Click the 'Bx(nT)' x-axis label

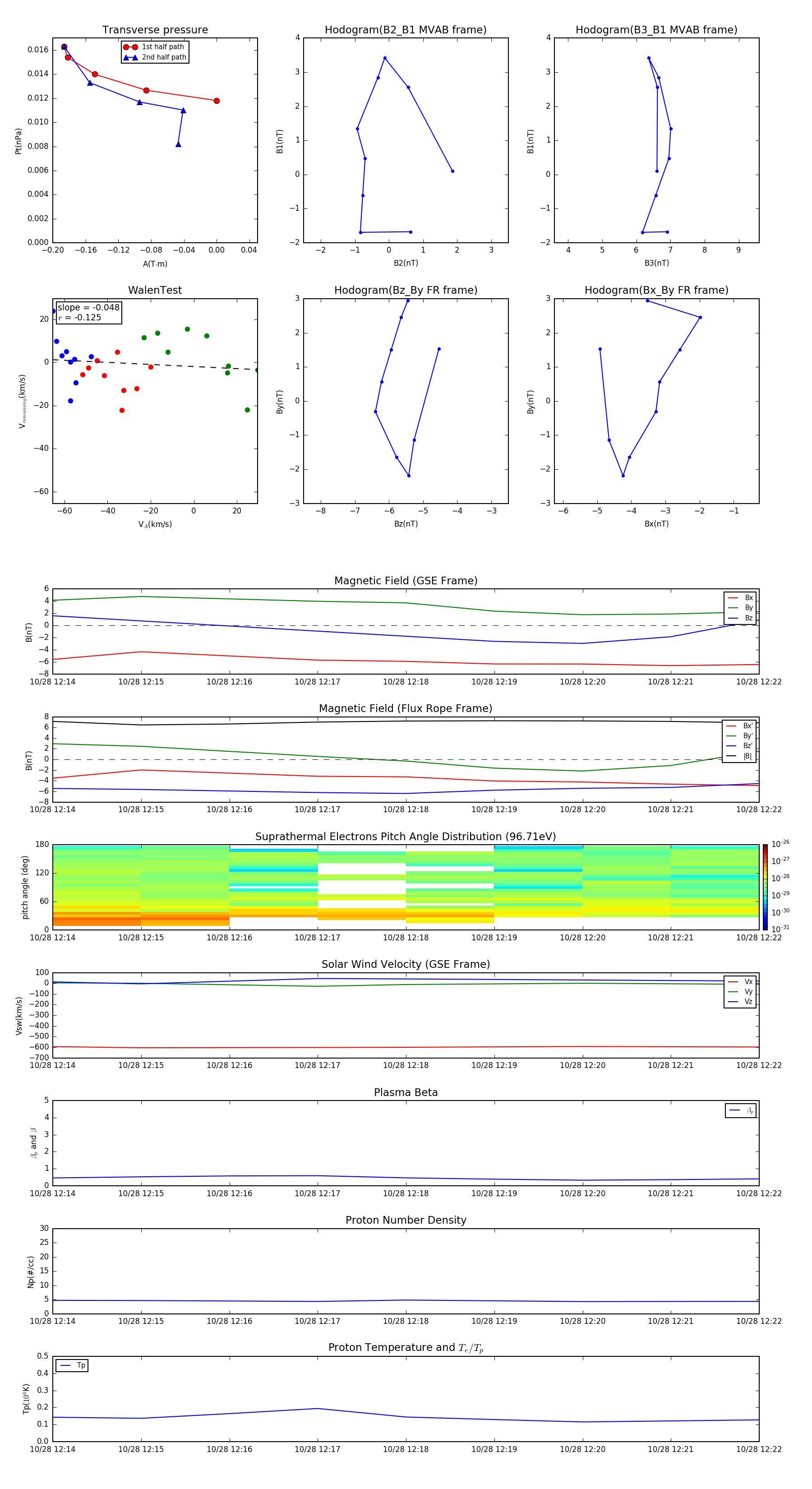click(656, 524)
